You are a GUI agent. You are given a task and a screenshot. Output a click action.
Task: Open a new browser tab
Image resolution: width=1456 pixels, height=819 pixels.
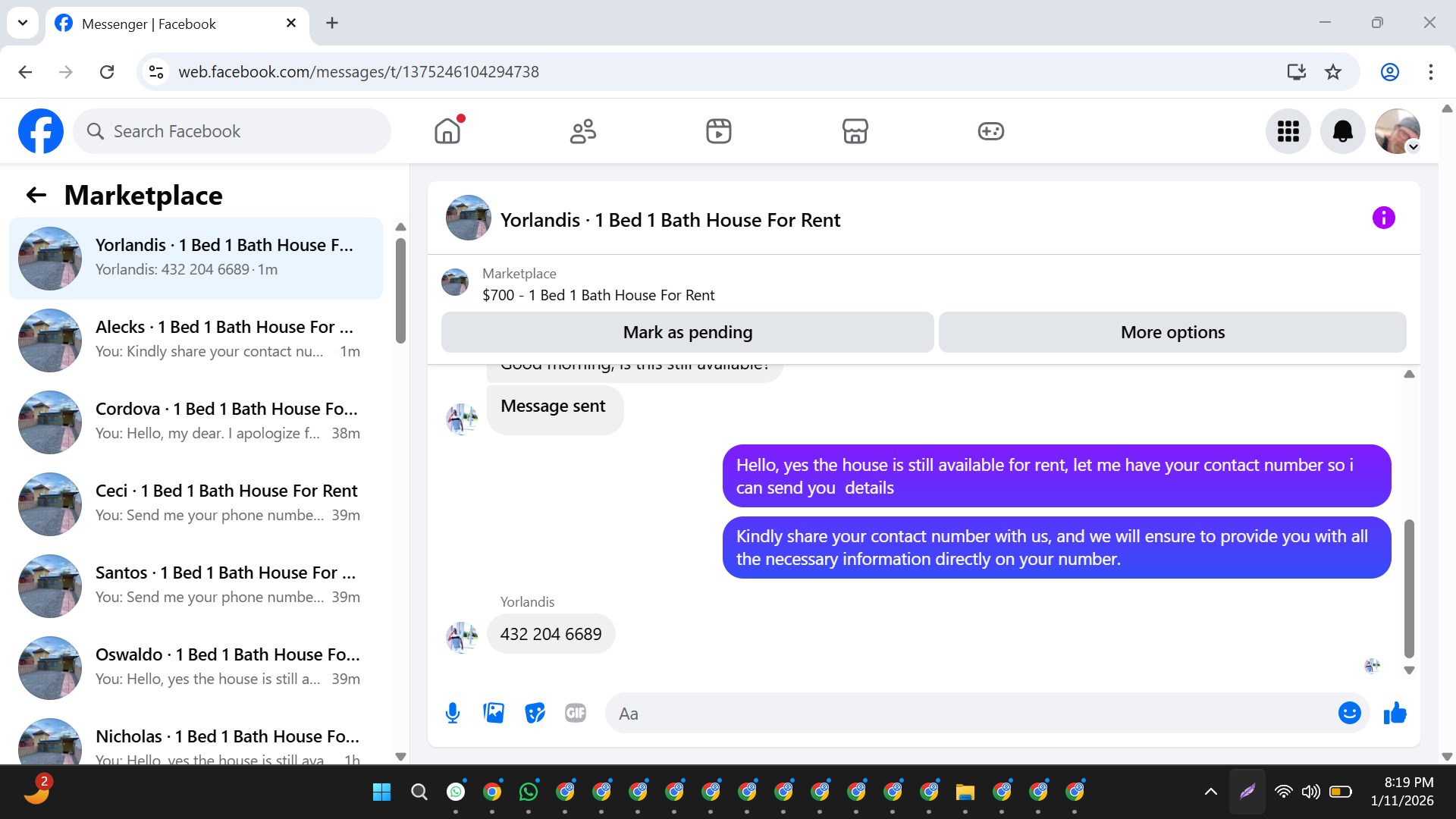tap(332, 23)
